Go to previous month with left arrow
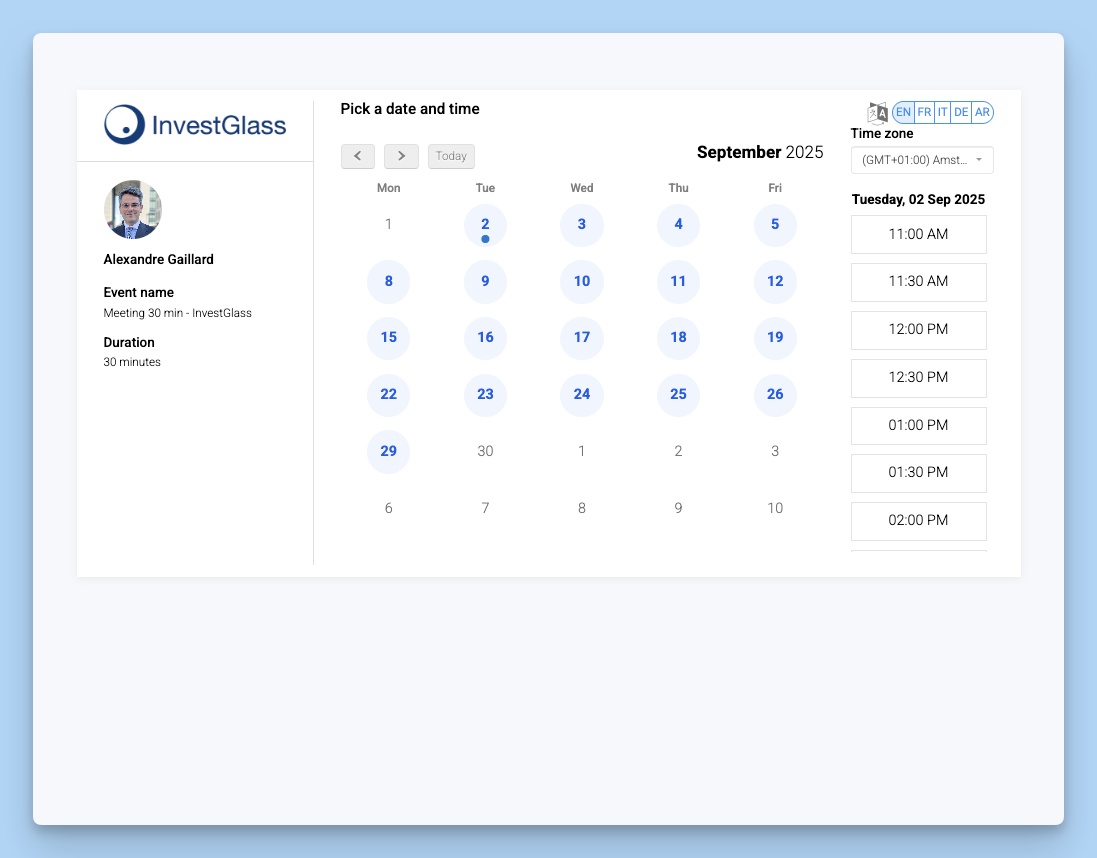Image resolution: width=1097 pixels, height=858 pixels. click(x=358, y=156)
